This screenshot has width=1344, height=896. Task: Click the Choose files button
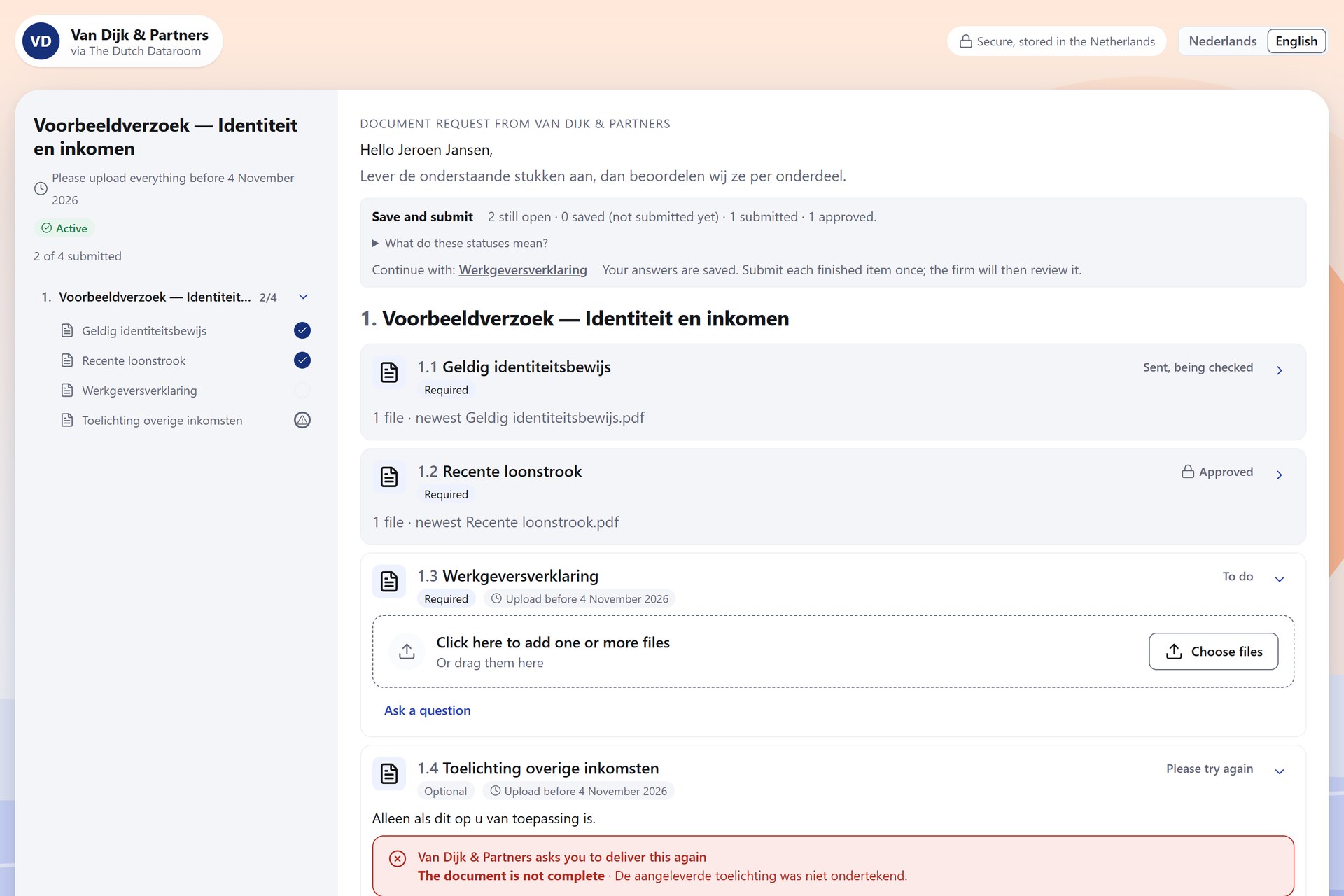pyautogui.click(x=1213, y=652)
